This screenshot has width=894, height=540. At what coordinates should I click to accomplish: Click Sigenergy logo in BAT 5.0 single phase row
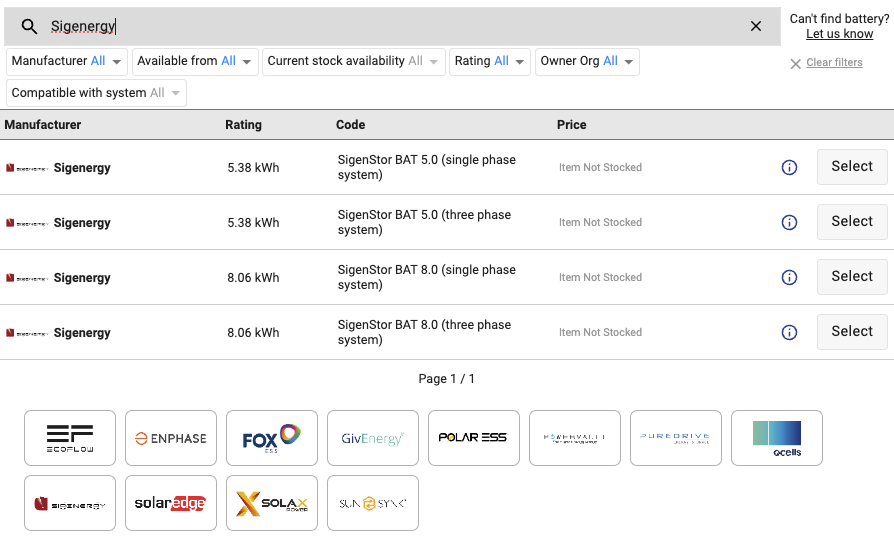[x=27, y=168]
